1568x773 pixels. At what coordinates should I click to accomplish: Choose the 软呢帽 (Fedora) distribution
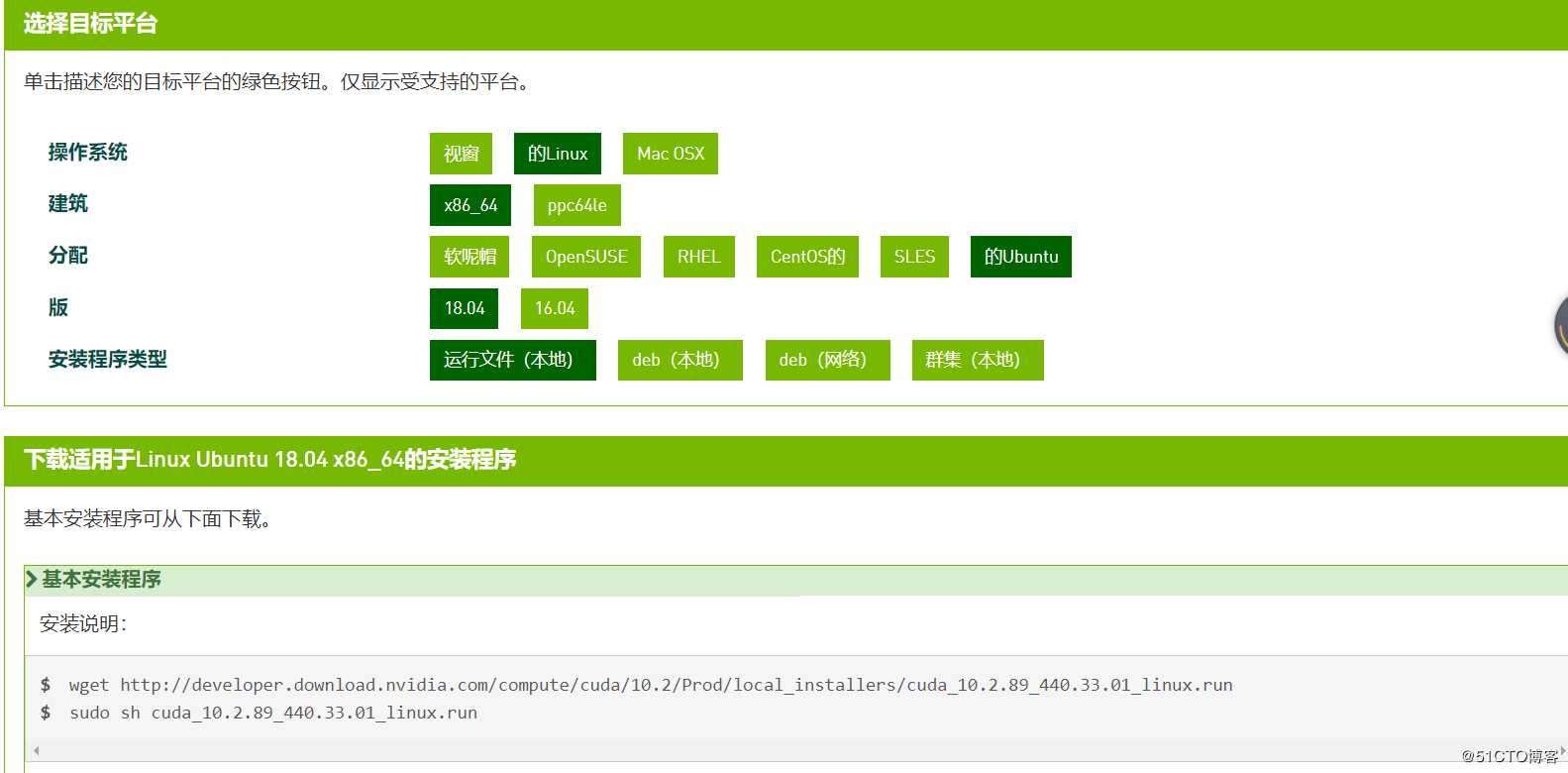pyautogui.click(x=470, y=257)
